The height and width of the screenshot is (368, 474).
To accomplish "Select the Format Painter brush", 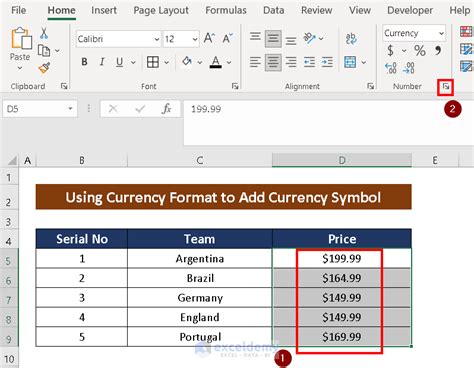I will pos(44,68).
